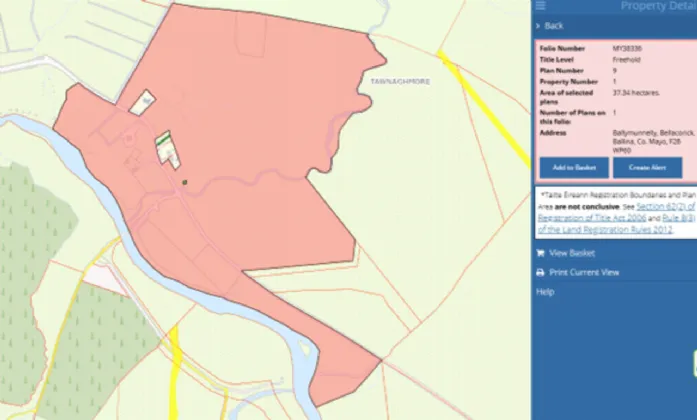Click the Create Alert button
The height and width of the screenshot is (420, 697).
(x=647, y=168)
